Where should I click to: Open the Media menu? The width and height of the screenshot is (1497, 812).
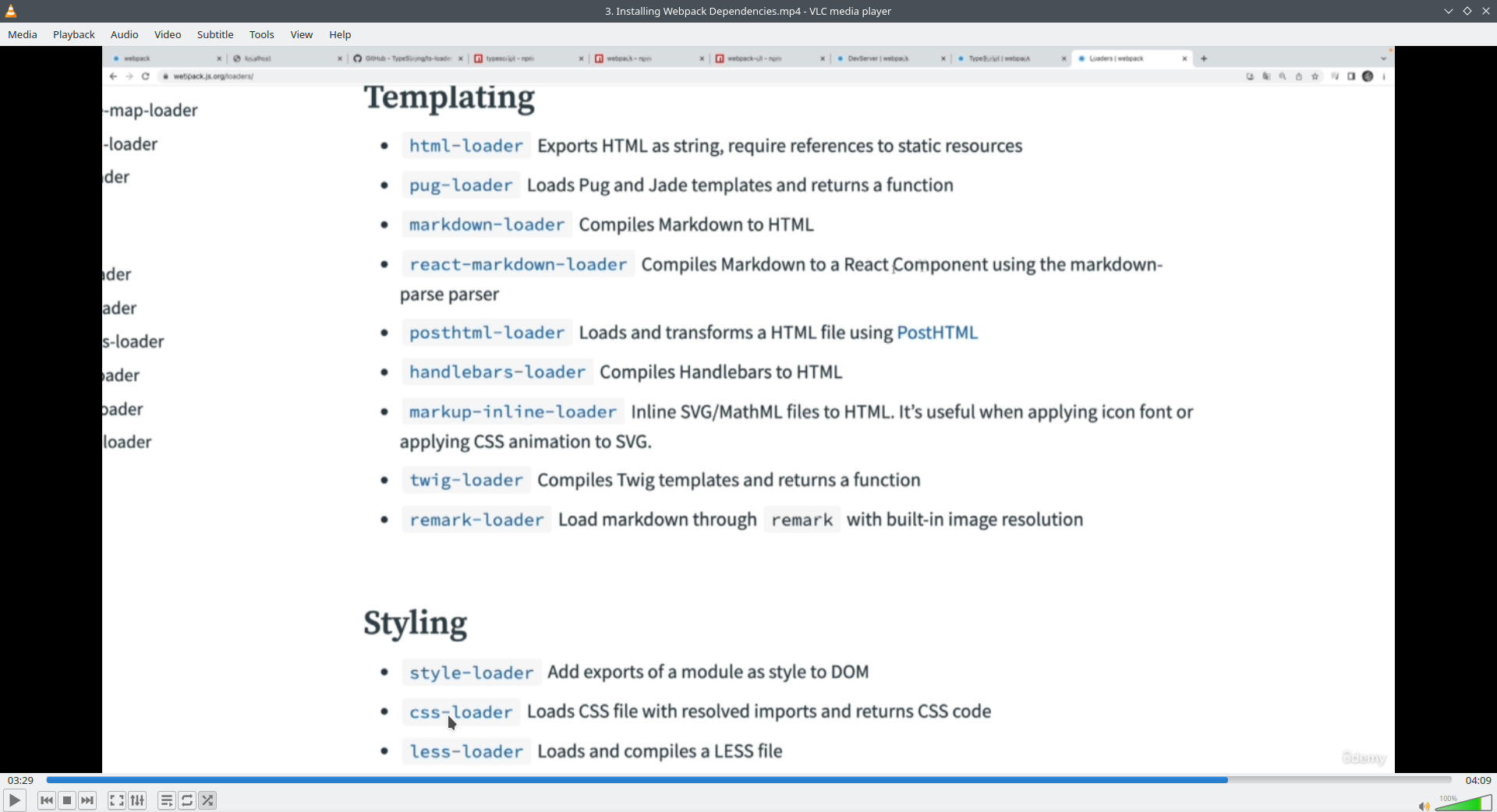[x=23, y=34]
